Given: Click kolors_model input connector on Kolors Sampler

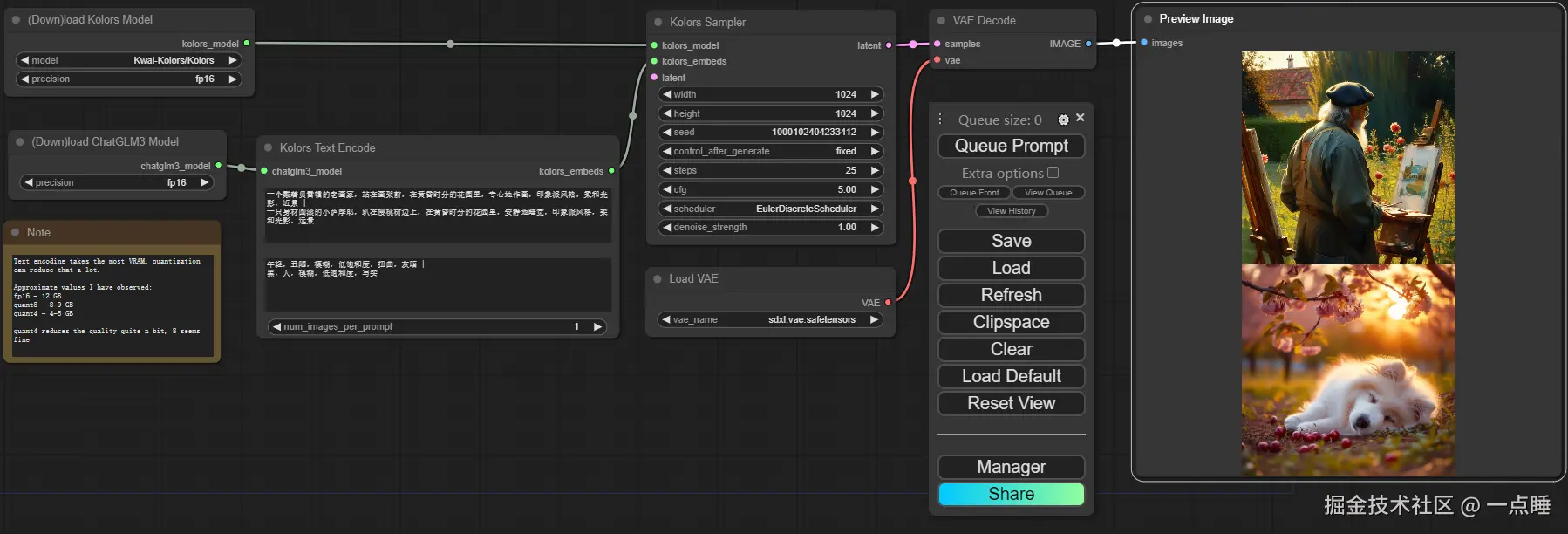Looking at the screenshot, I should coord(654,45).
